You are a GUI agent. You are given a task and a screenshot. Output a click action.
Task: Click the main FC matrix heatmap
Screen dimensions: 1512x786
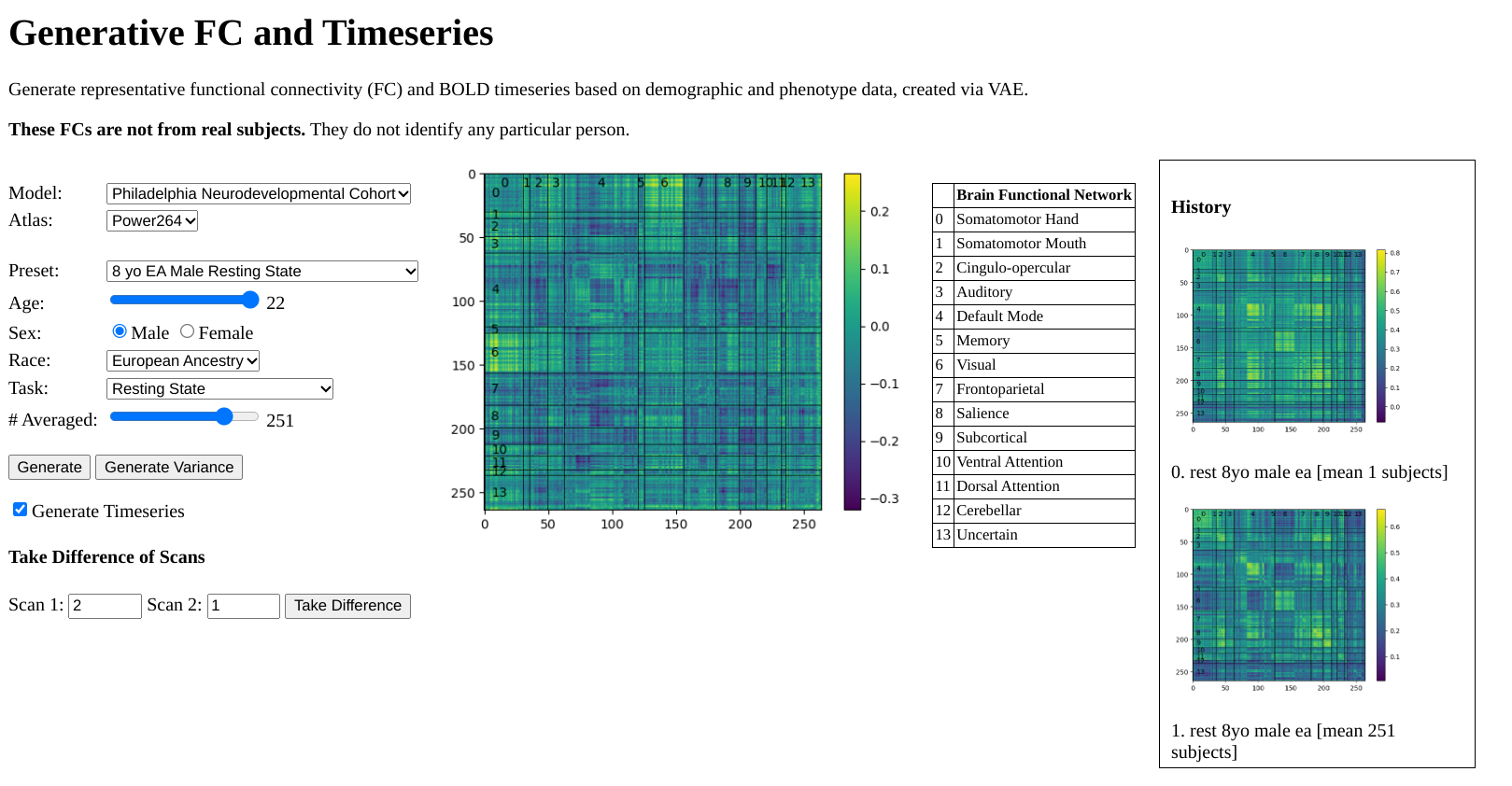pyautogui.click(x=653, y=342)
